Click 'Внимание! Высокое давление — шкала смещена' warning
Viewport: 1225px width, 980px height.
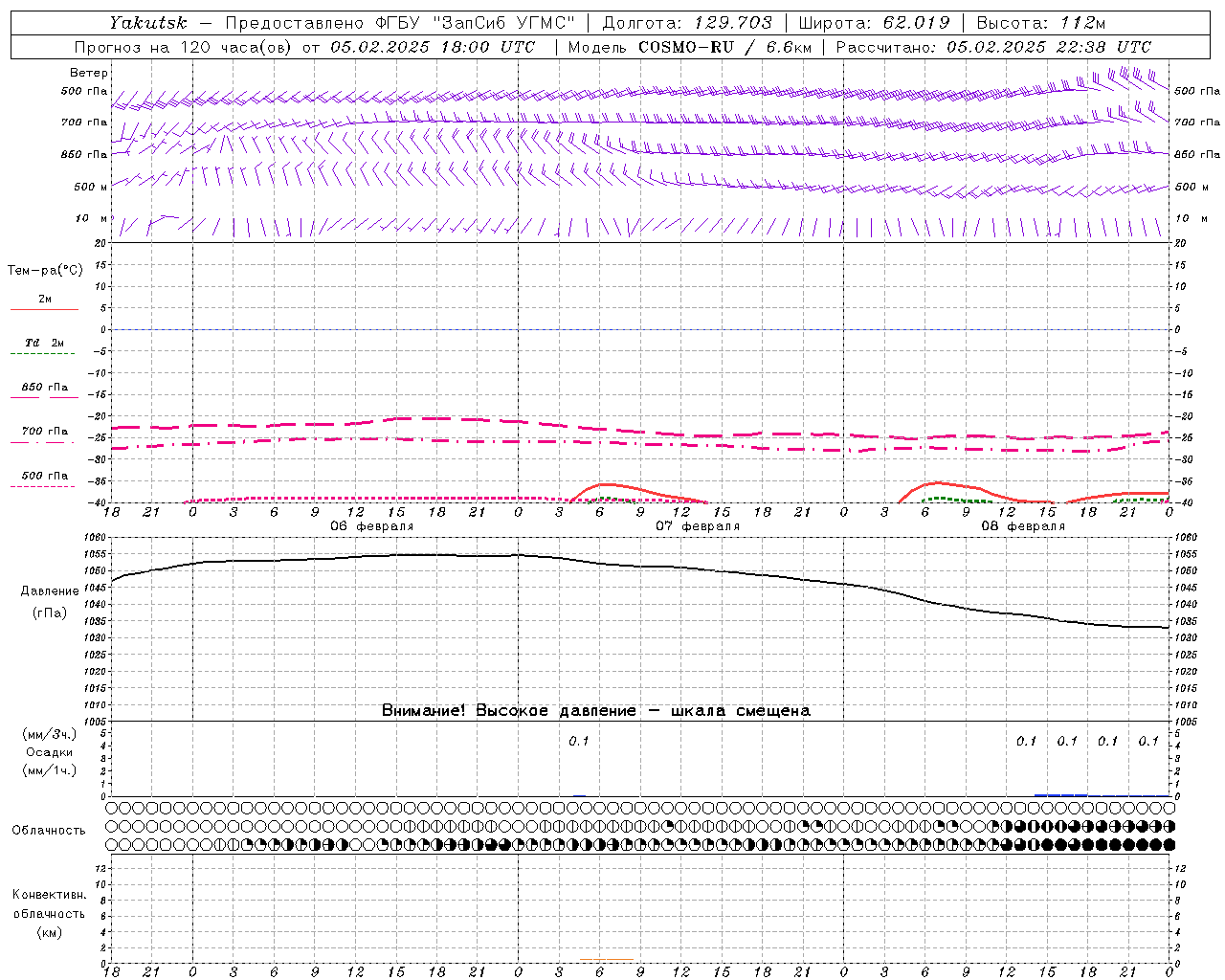click(x=596, y=710)
